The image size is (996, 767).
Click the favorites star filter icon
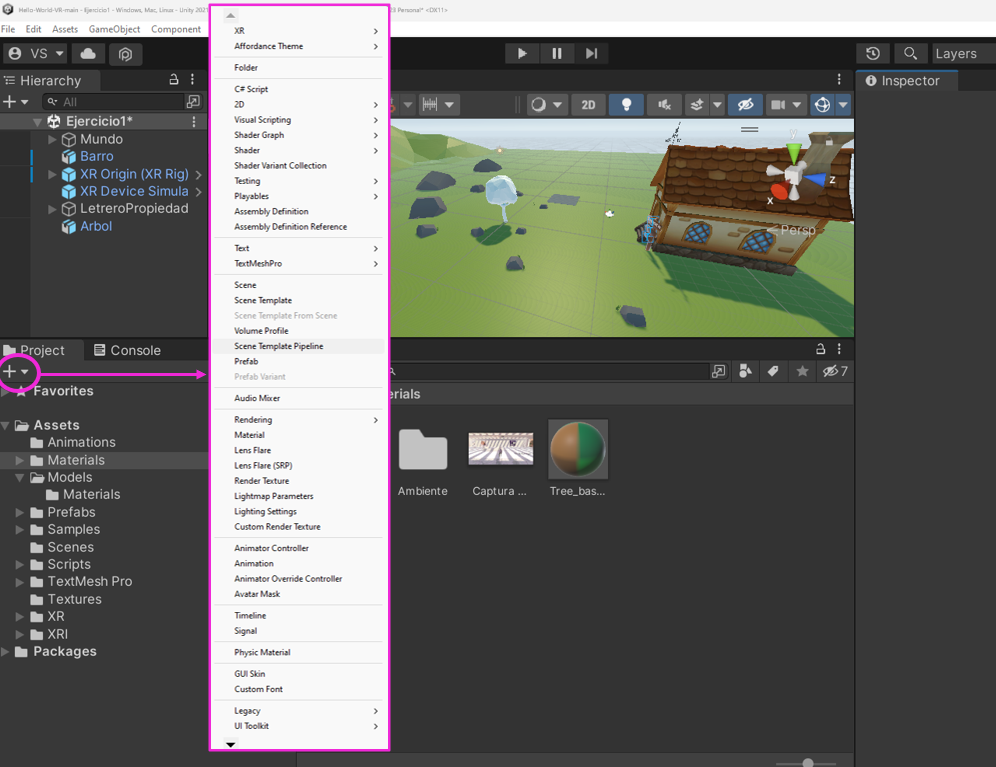tap(802, 372)
